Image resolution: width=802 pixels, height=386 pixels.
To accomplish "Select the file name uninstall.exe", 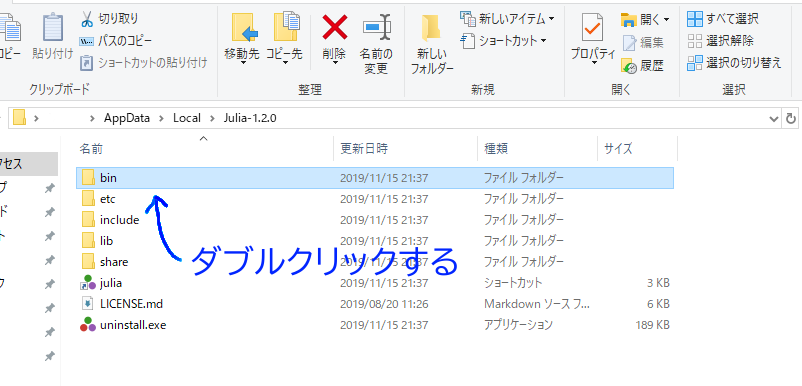I will click(133, 325).
